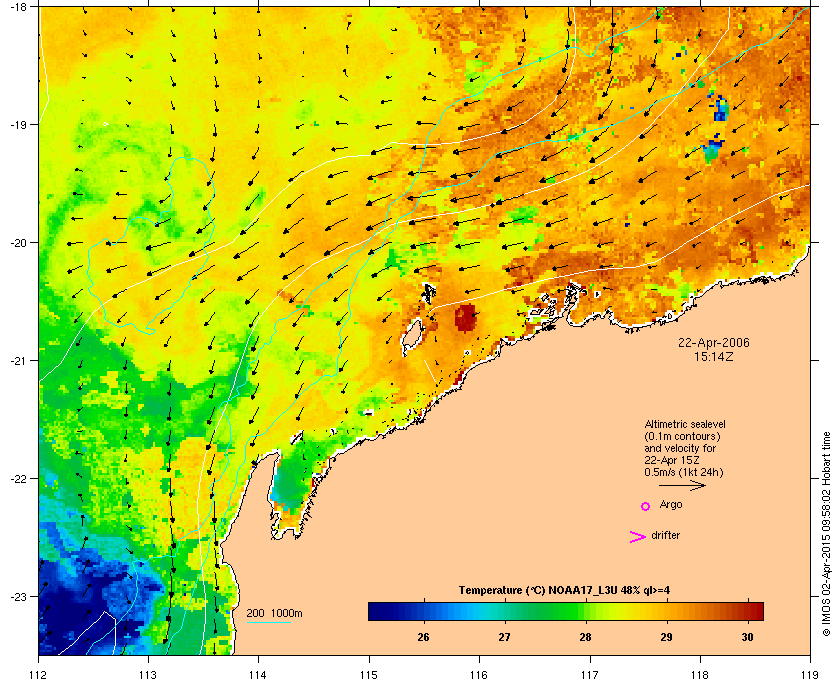The width and height of the screenshot is (840, 680).
Task: Click the colorbar value 30
Action: [x=747, y=637]
